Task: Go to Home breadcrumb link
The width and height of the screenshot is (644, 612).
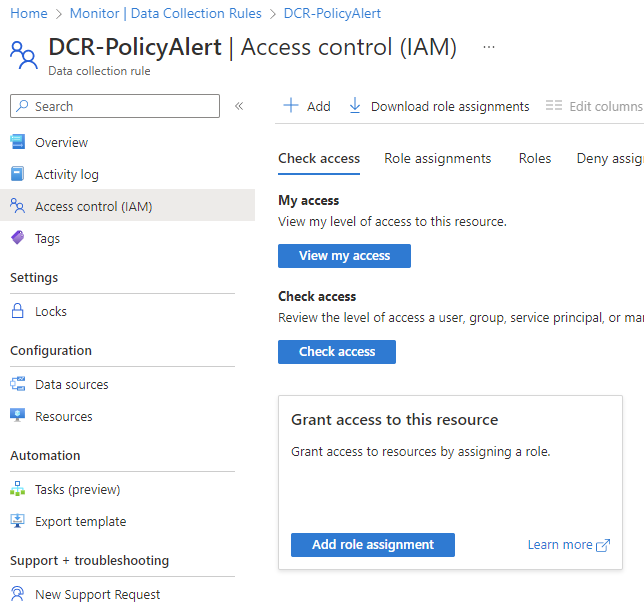Action: pos(29,14)
